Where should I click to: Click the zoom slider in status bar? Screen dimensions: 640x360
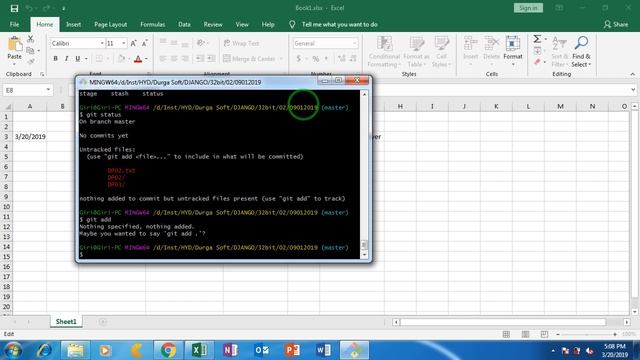click(587, 334)
